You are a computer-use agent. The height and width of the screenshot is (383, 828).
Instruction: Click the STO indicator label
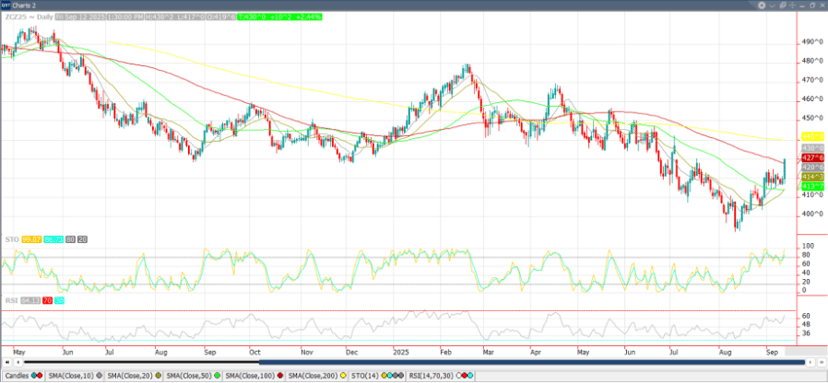(x=12, y=239)
